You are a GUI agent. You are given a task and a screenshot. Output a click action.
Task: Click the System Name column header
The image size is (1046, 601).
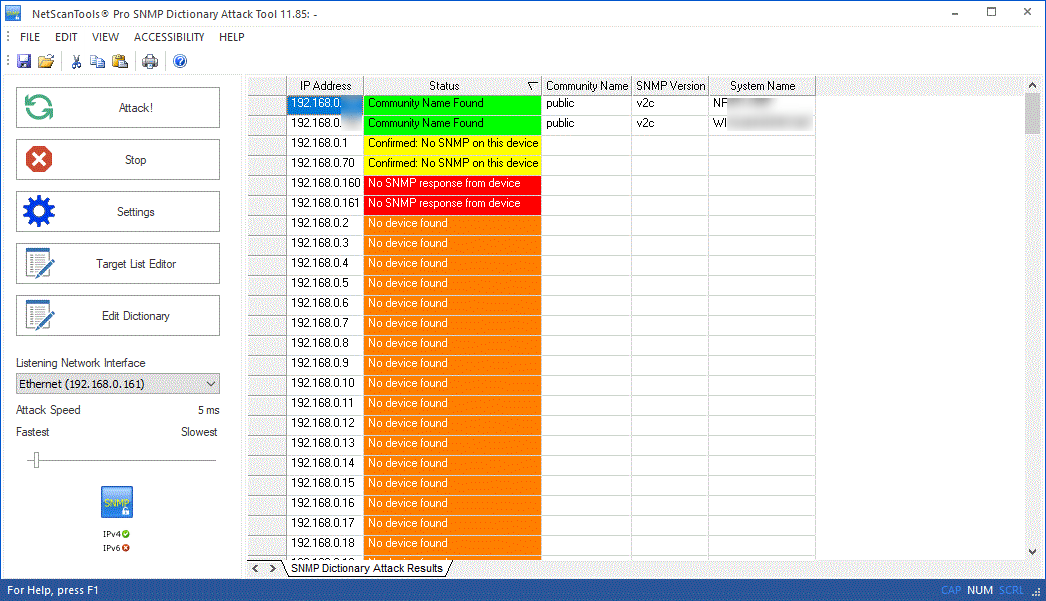click(762, 86)
